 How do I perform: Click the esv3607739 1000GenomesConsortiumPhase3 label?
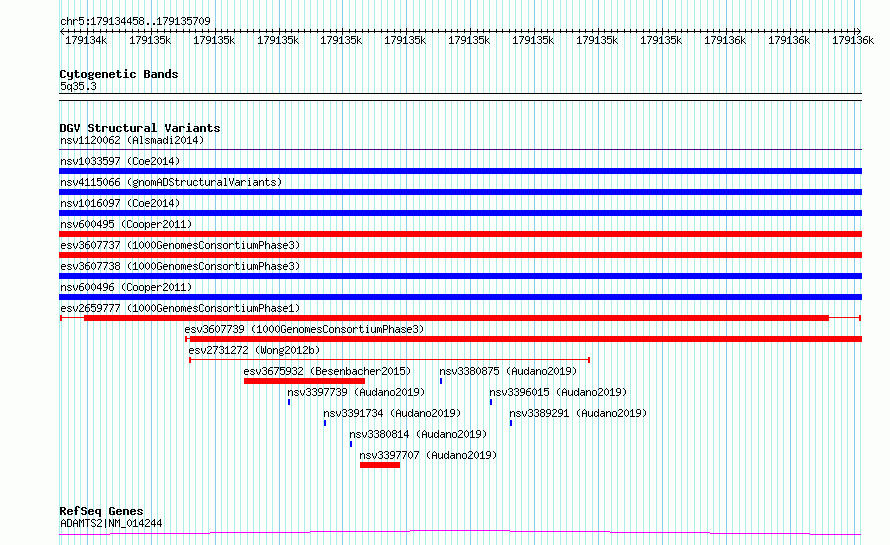point(304,329)
